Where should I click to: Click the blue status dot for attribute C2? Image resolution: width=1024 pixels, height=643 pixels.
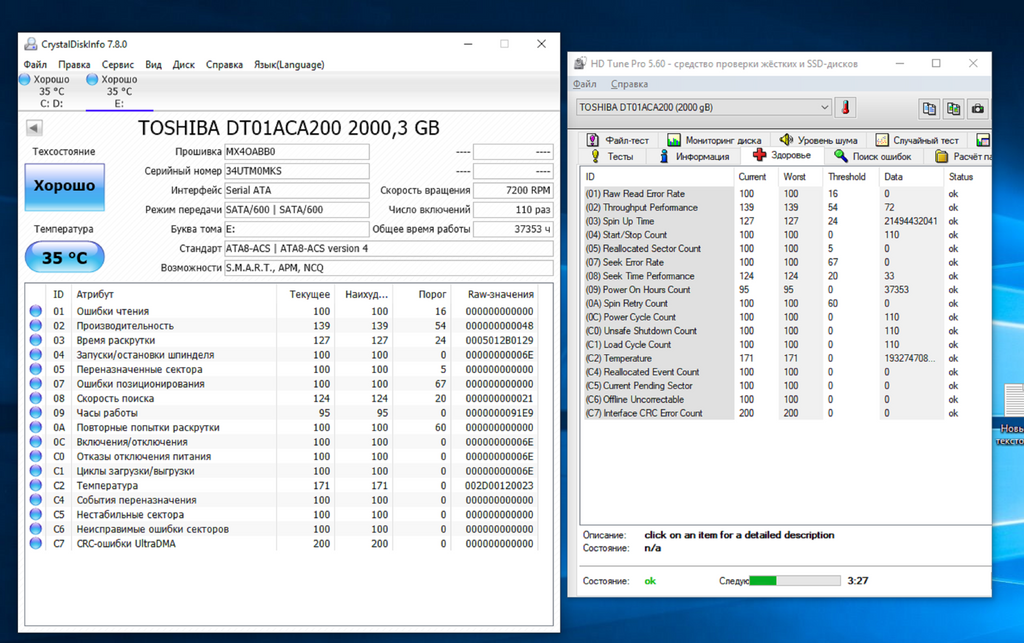click(x=36, y=486)
